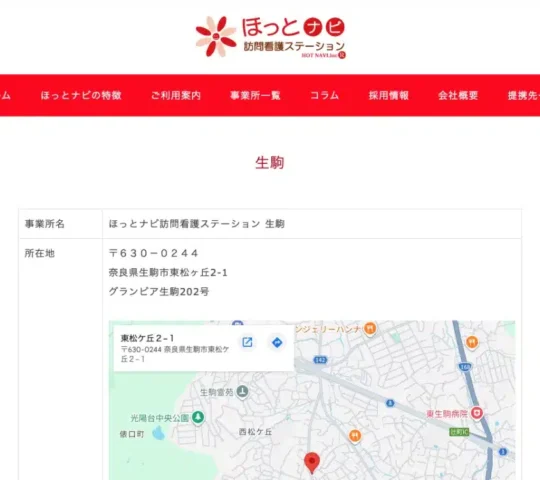Click グランピア生駒202号 text

(159, 292)
